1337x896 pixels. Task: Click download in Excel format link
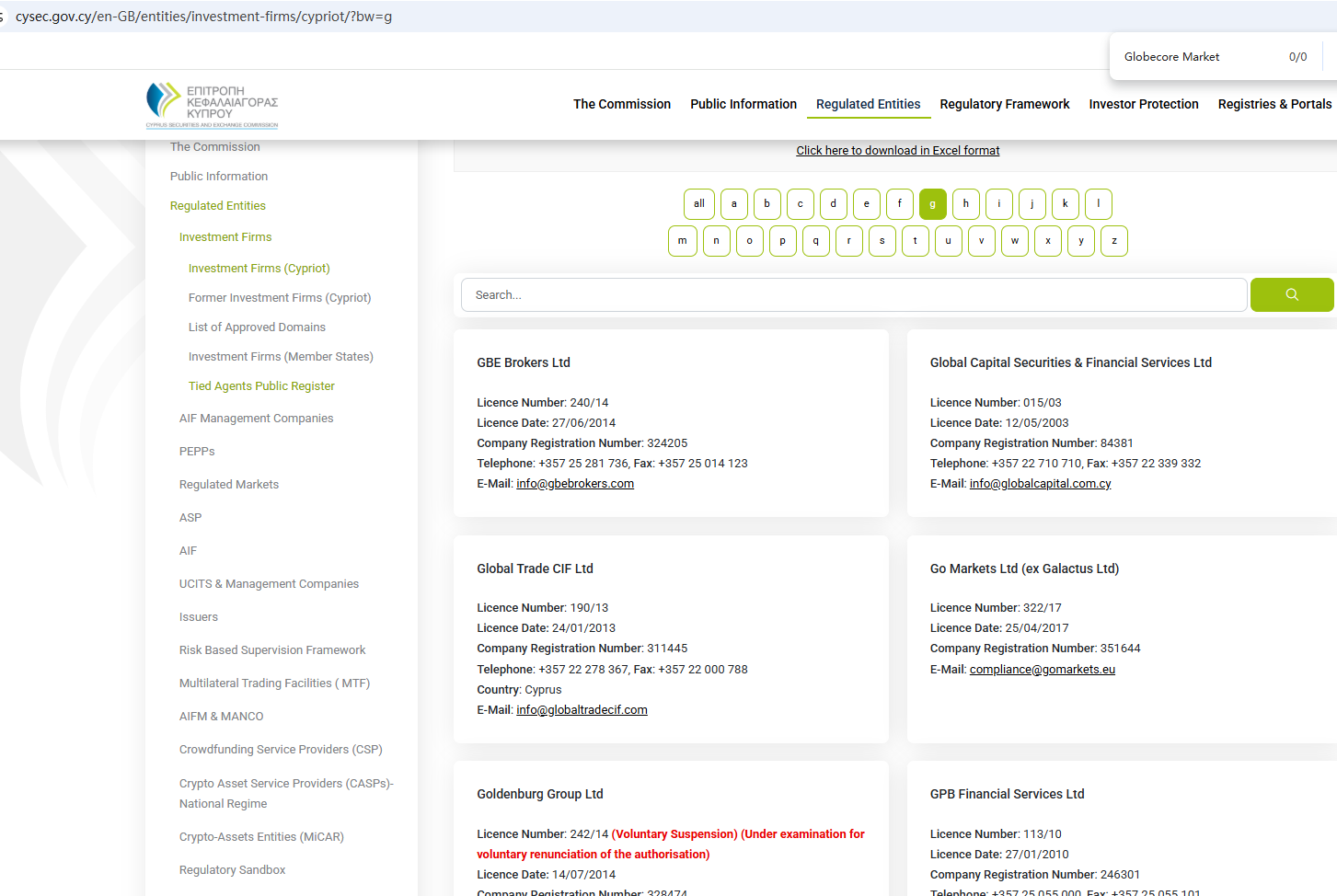coord(897,151)
